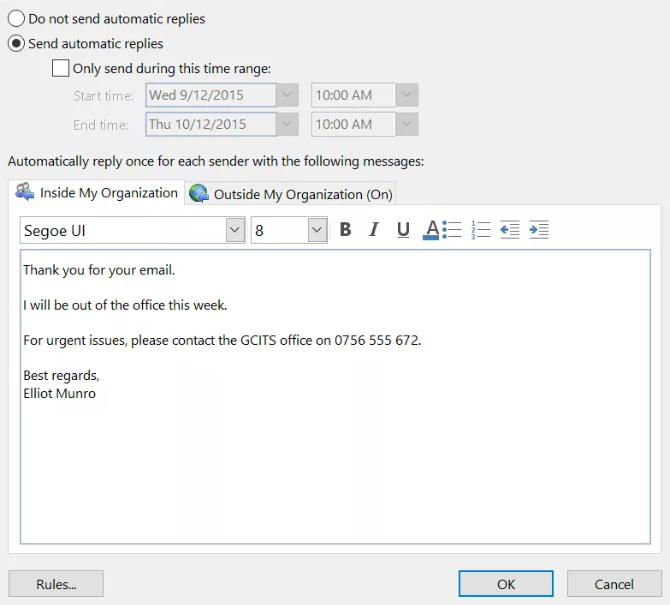Click the Outside My Organization globe icon

199,194
